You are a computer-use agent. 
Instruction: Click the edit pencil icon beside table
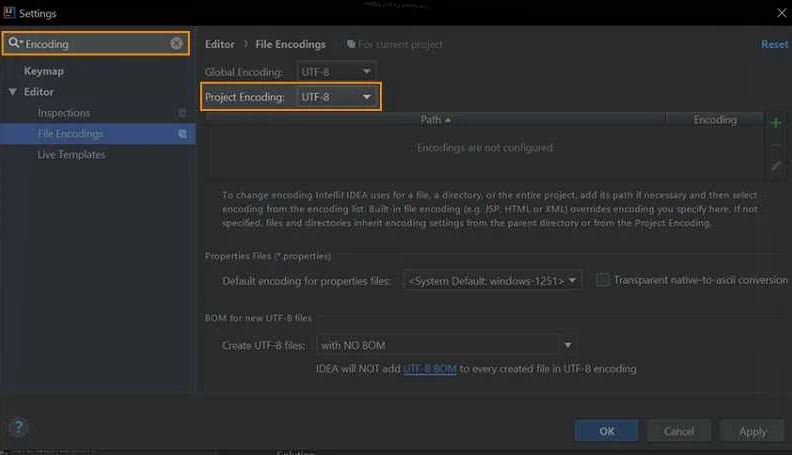[776, 166]
